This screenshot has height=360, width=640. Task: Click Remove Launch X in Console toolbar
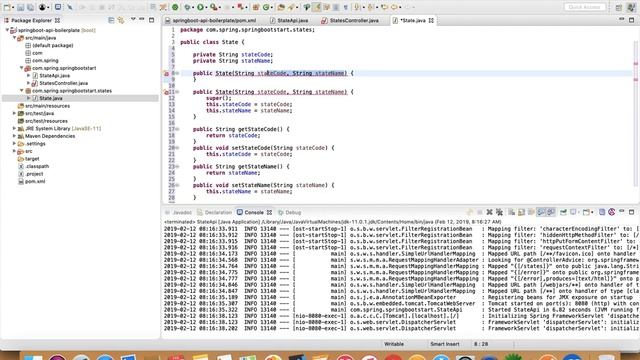point(489,212)
